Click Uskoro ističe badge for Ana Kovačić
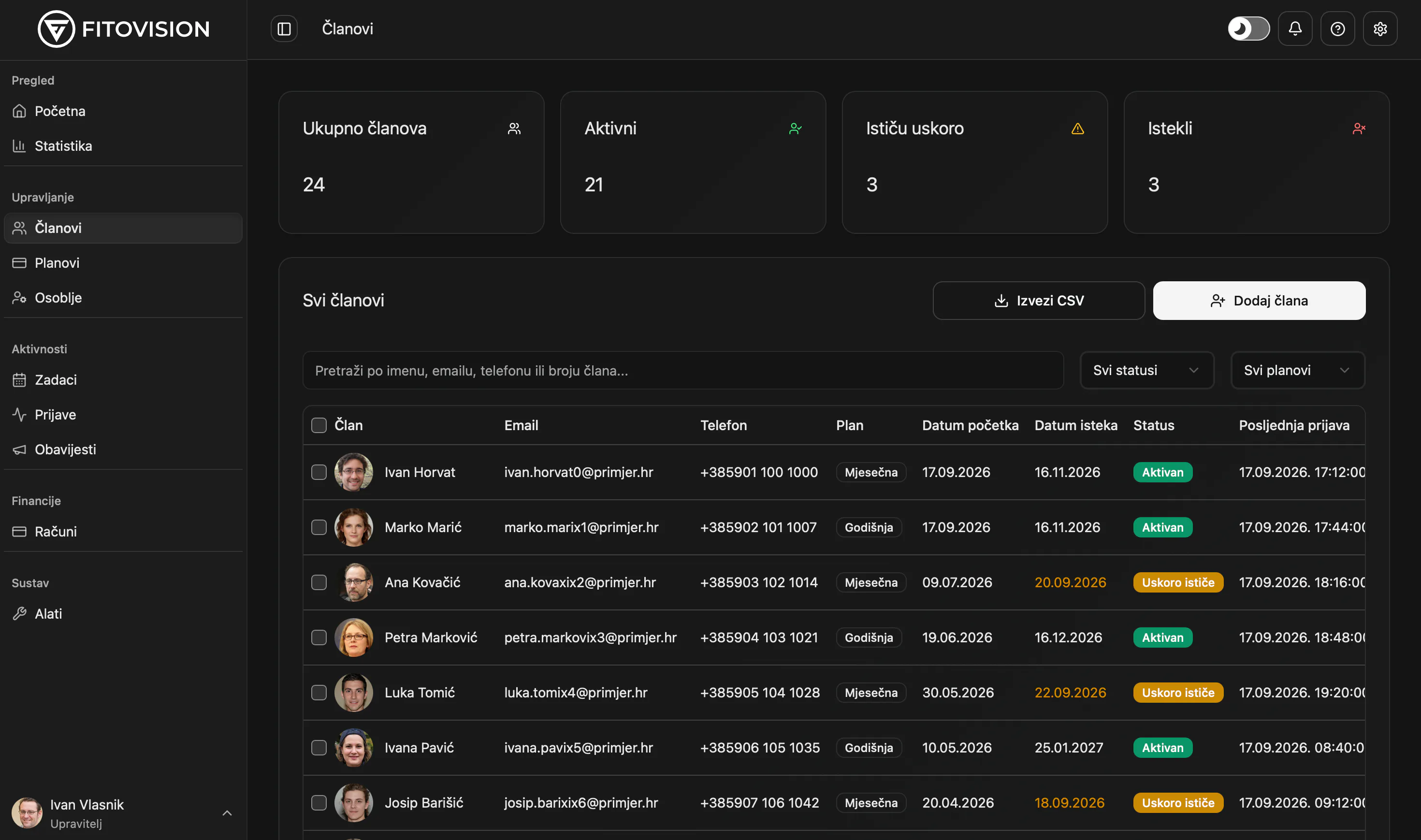 pyautogui.click(x=1178, y=582)
